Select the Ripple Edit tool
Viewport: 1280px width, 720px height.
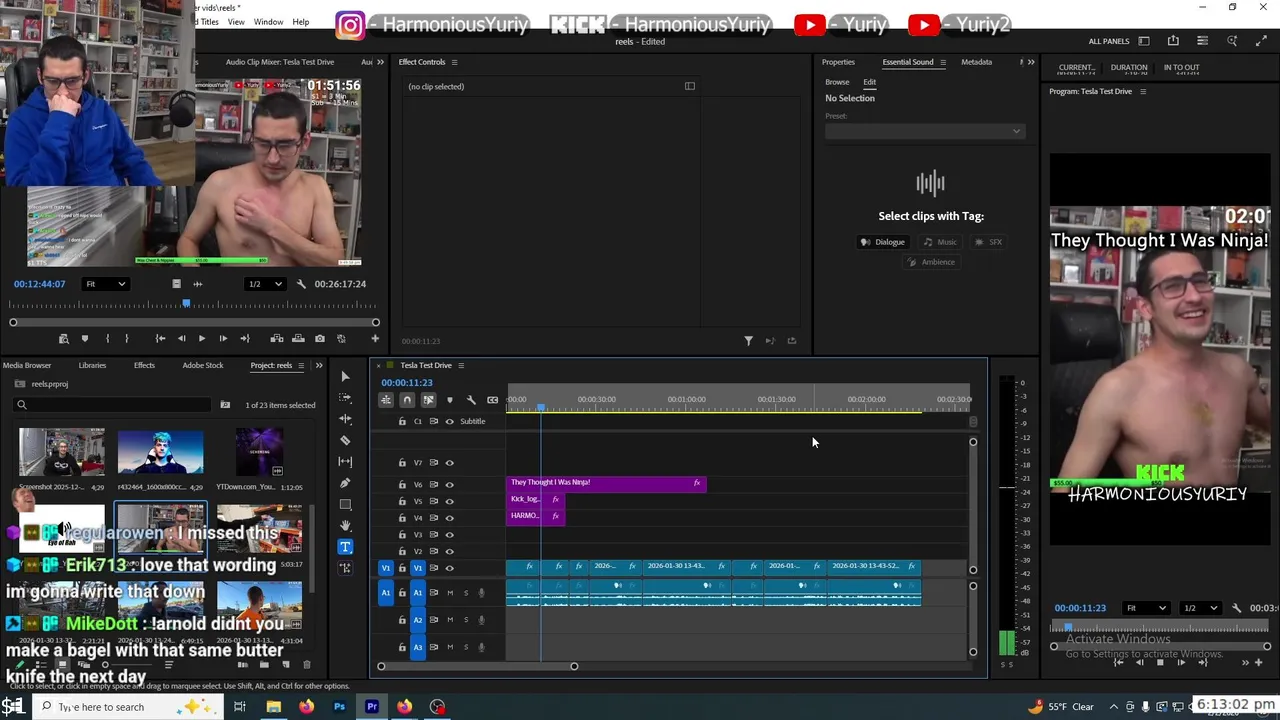coord(345,419)
